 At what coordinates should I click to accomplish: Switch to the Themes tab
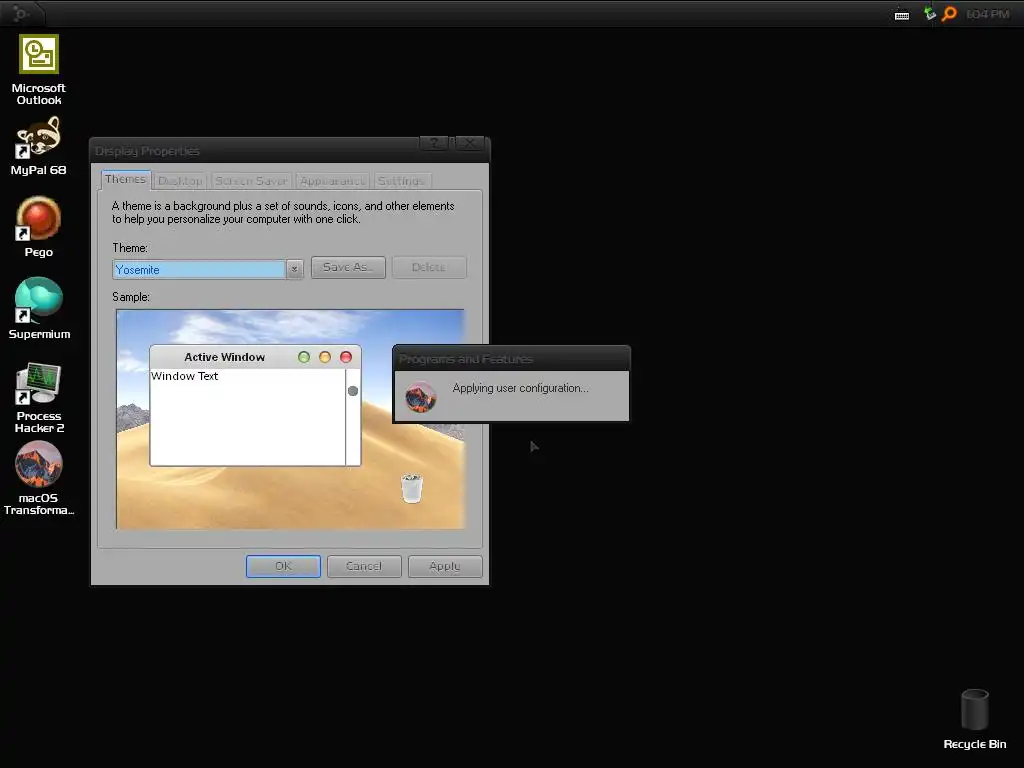[x=125, y=180]
